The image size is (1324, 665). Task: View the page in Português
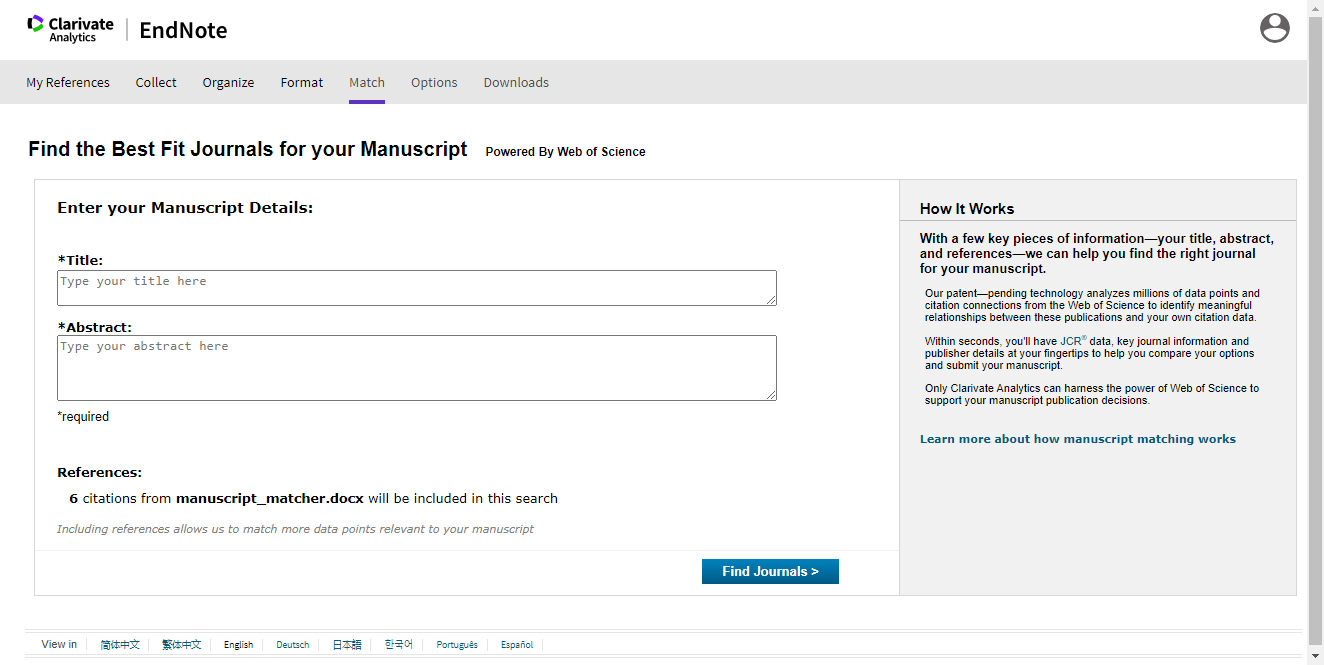[457, 645]
